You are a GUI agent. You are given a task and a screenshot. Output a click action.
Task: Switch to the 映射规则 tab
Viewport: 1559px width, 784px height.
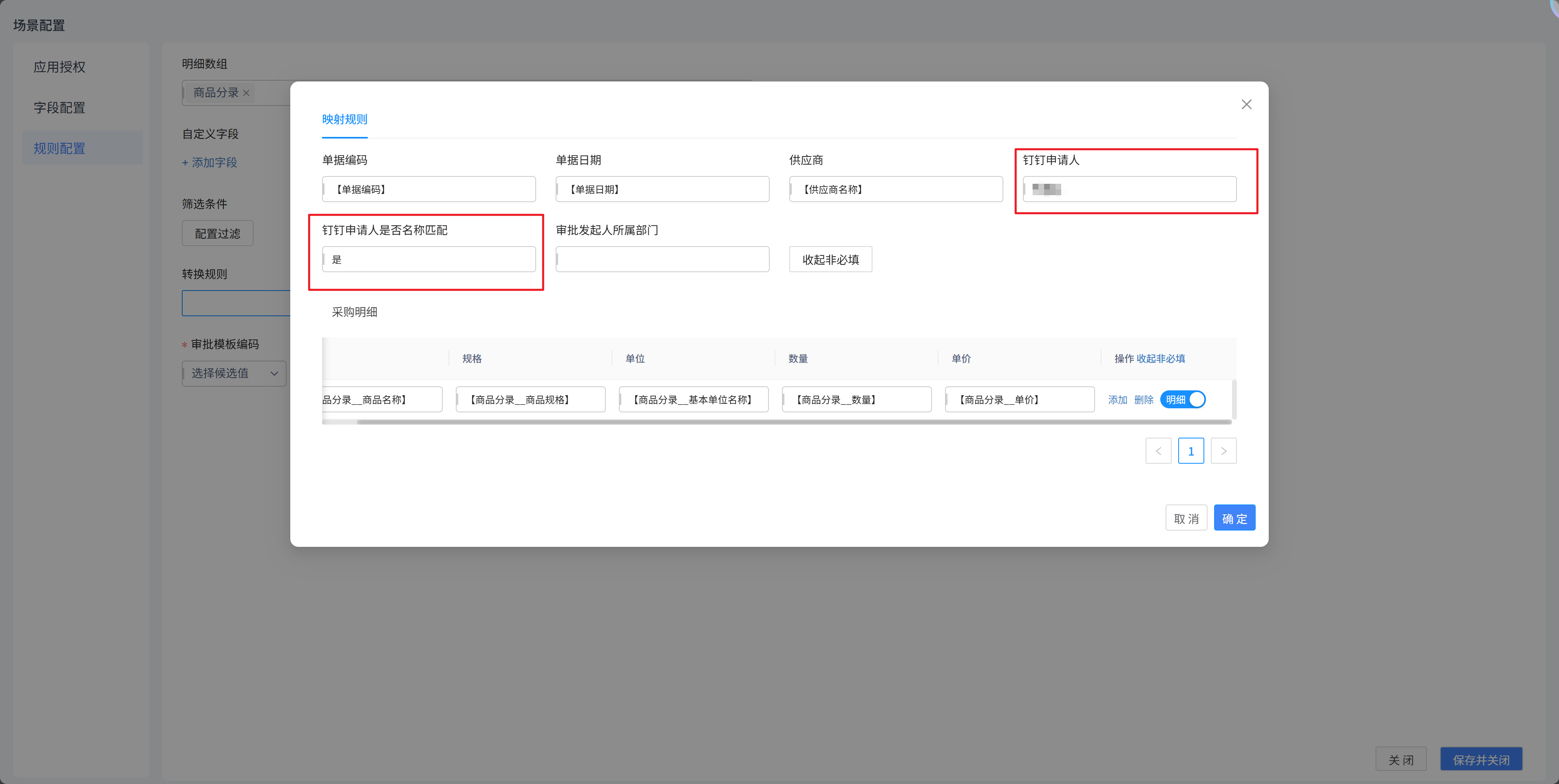pyautogui.click(x=344, y=120)
